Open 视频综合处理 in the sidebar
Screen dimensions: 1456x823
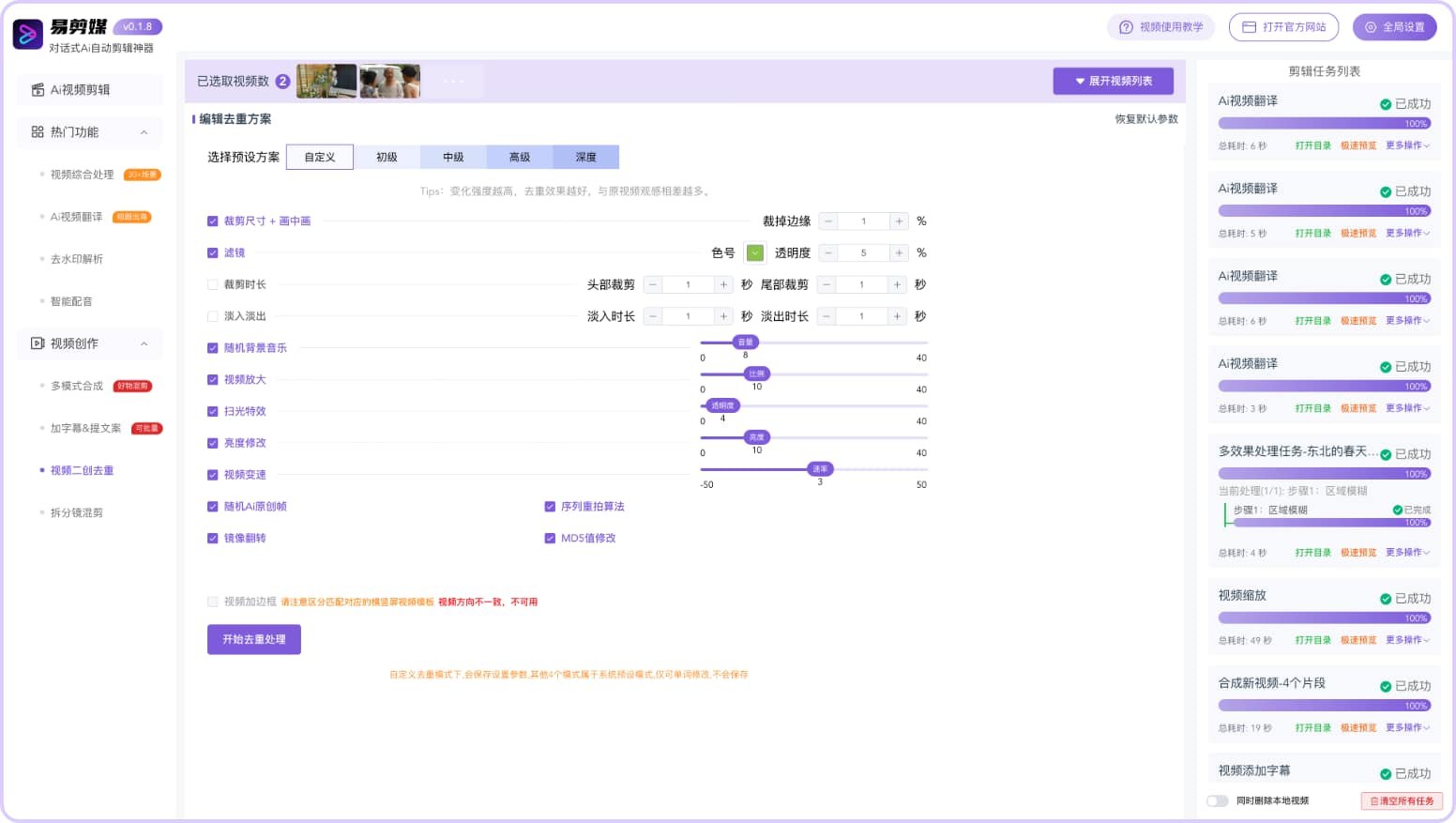coord(82,175)
